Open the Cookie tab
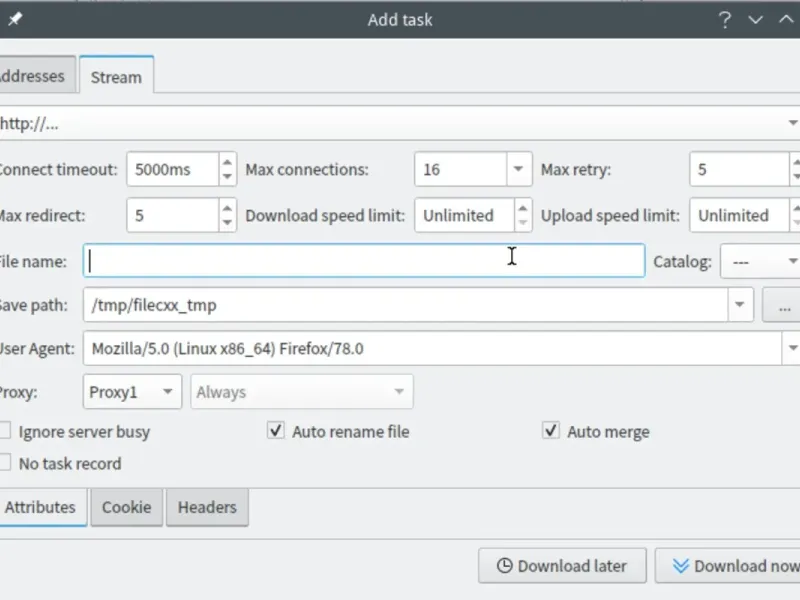800x600 pixels. point(127,507)
